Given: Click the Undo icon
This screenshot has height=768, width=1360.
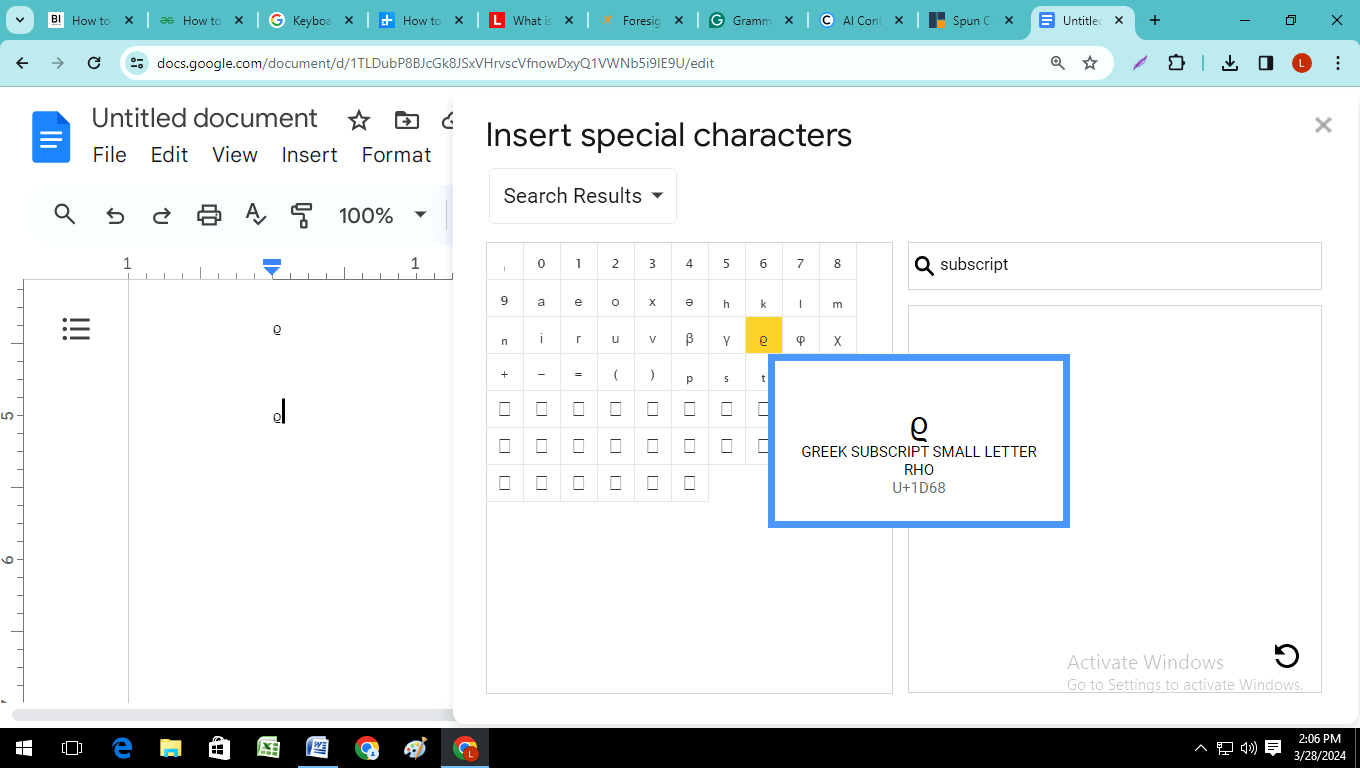Looking at the screenshot, I should (x=113, y=214).
